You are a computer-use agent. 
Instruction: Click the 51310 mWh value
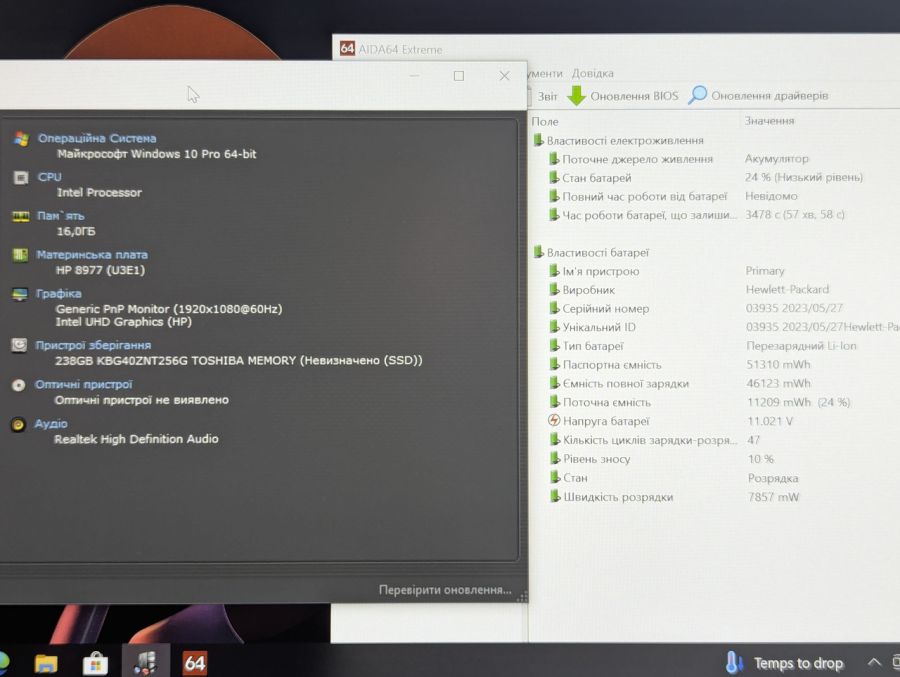click(x=778, y=365)
